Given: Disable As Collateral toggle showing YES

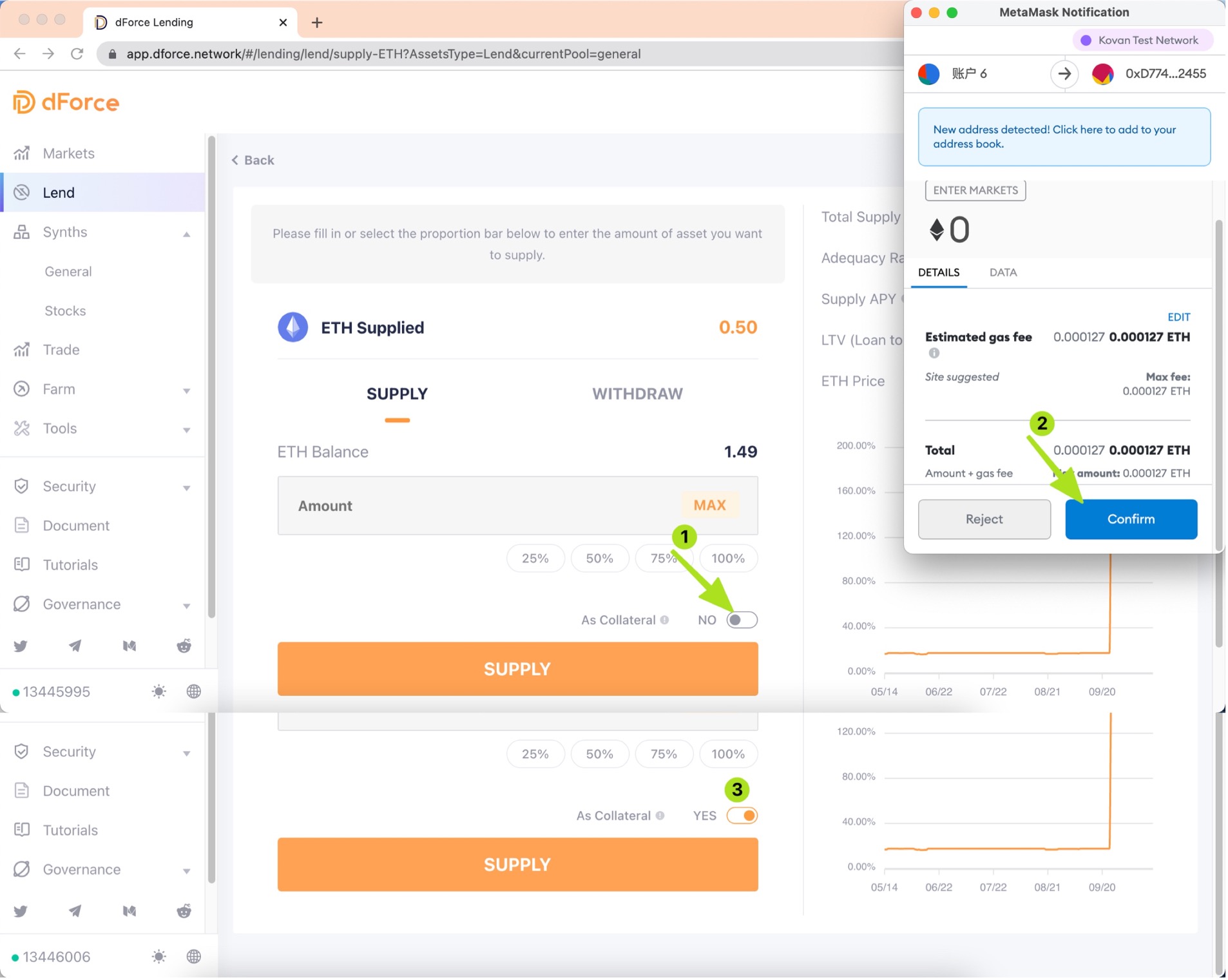Looking at the screenshot, I should coord(742,816).
